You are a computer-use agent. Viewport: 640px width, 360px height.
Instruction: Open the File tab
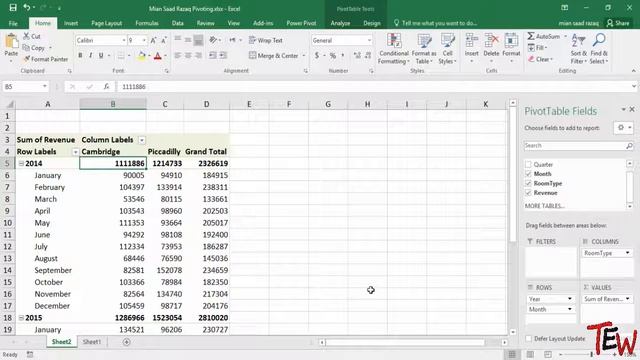(x=13, y=23)
